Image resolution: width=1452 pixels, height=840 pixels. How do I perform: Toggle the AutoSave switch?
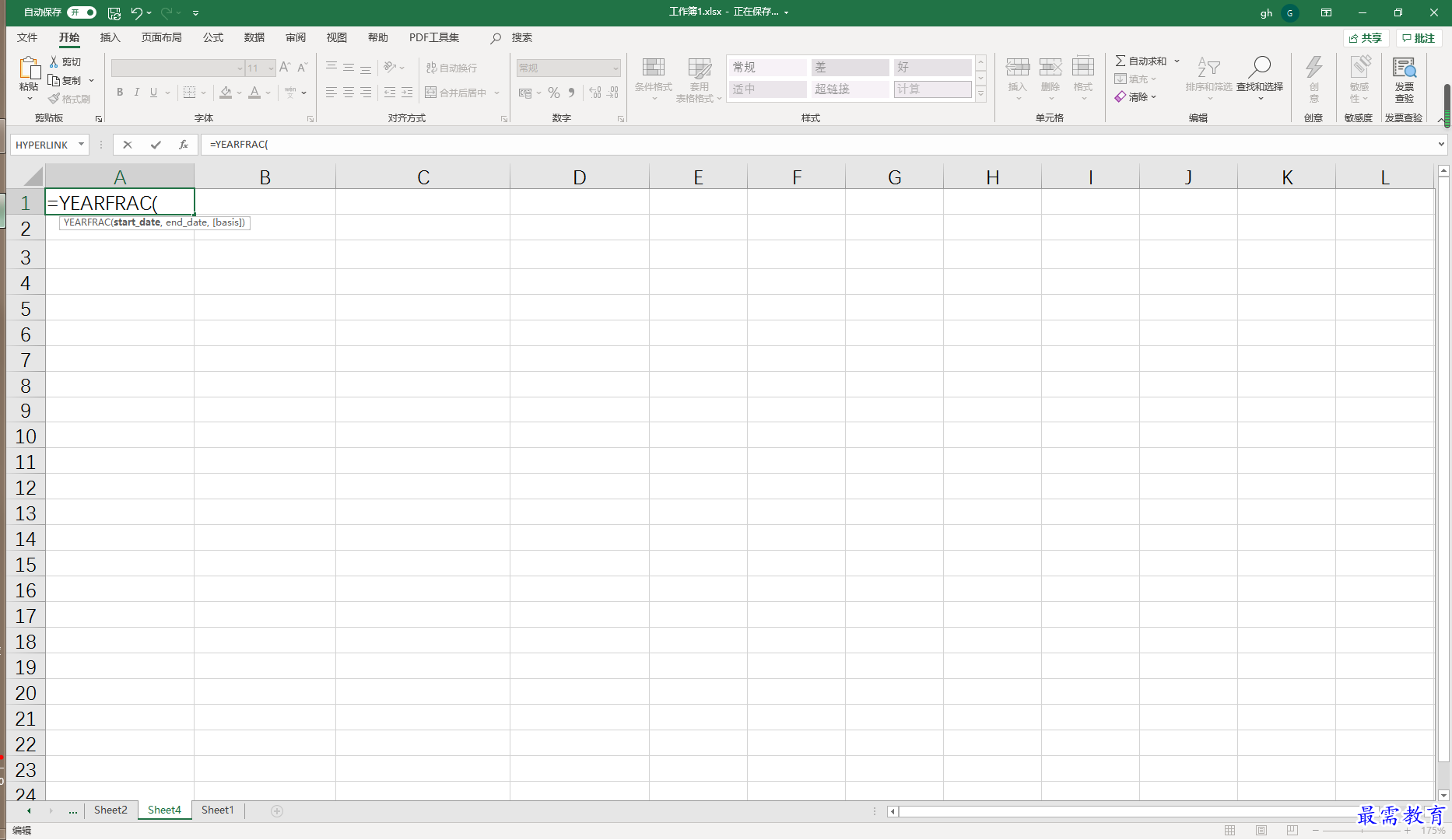(82, 12)
